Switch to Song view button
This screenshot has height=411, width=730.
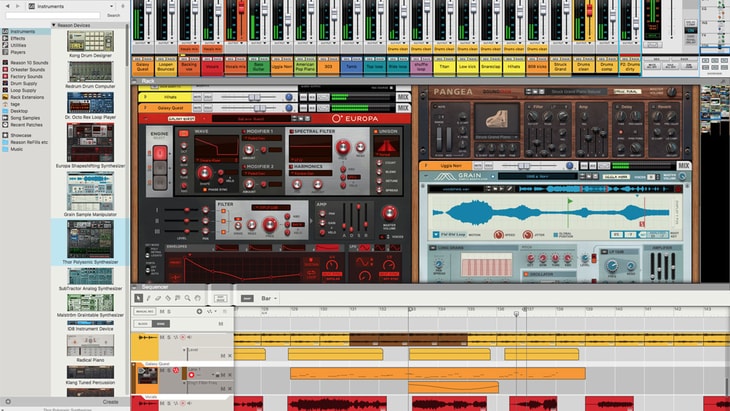tap(161, 323)
